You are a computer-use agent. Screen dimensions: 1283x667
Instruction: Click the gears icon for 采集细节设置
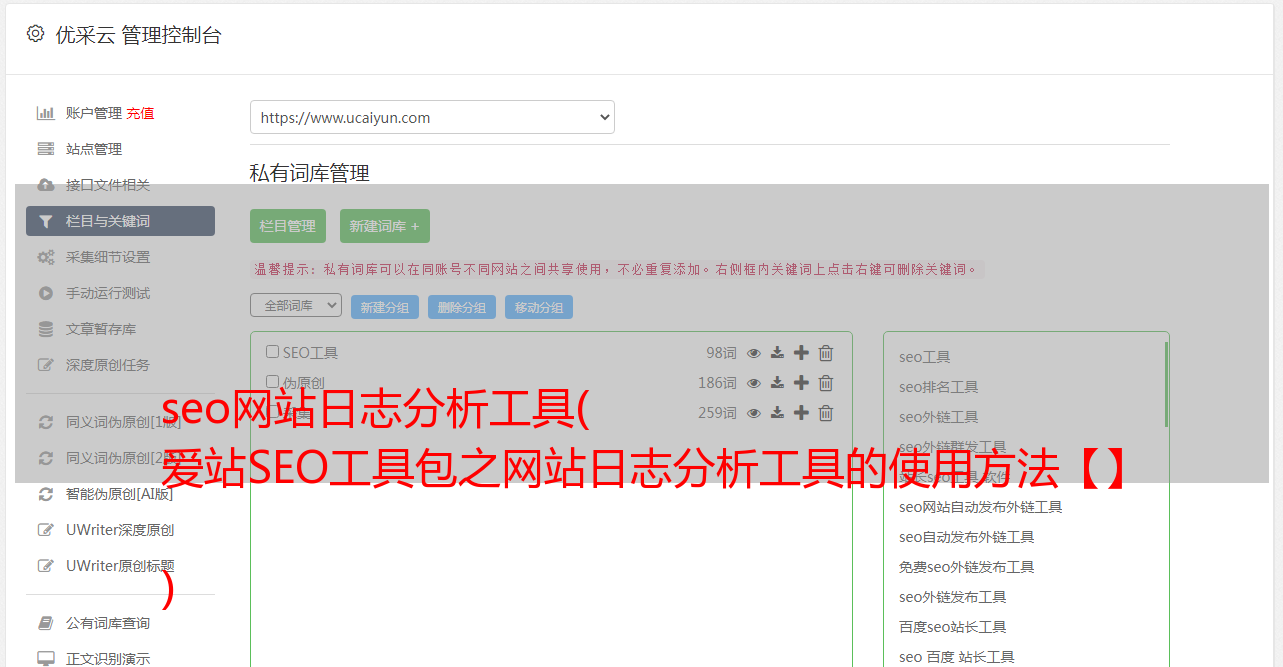pos(45,257)
